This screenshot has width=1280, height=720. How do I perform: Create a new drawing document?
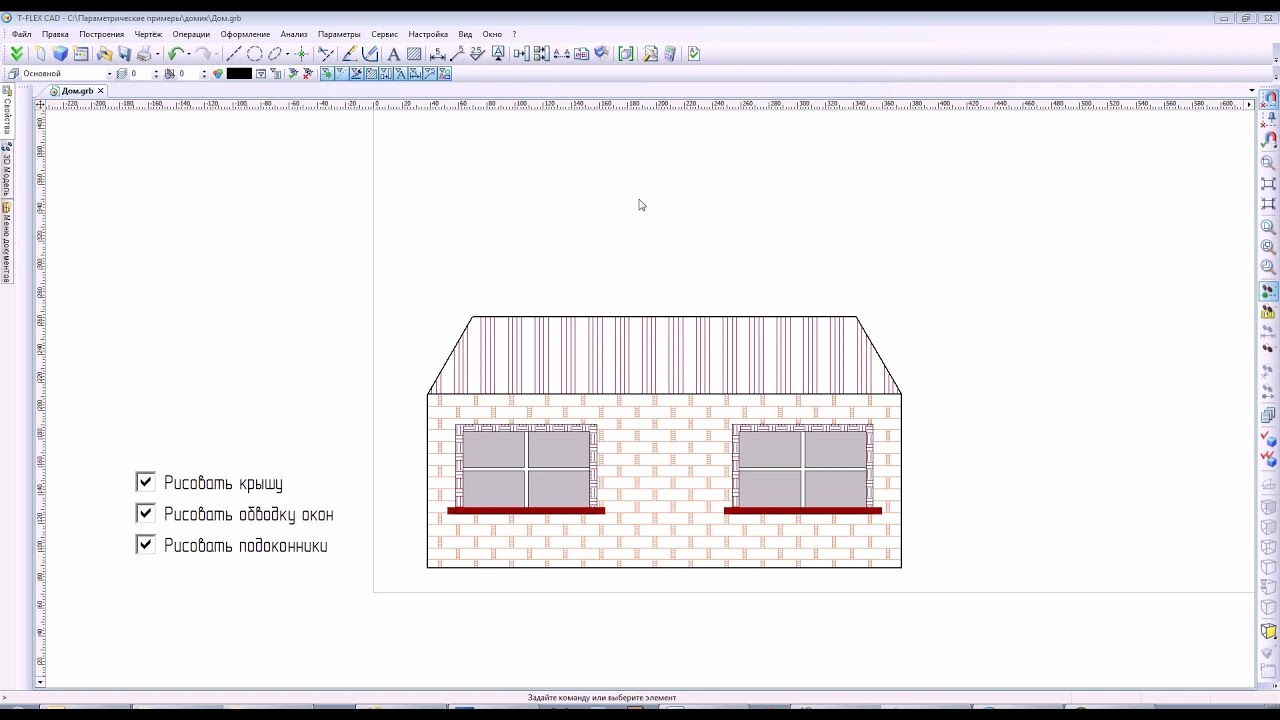point(40,54)
